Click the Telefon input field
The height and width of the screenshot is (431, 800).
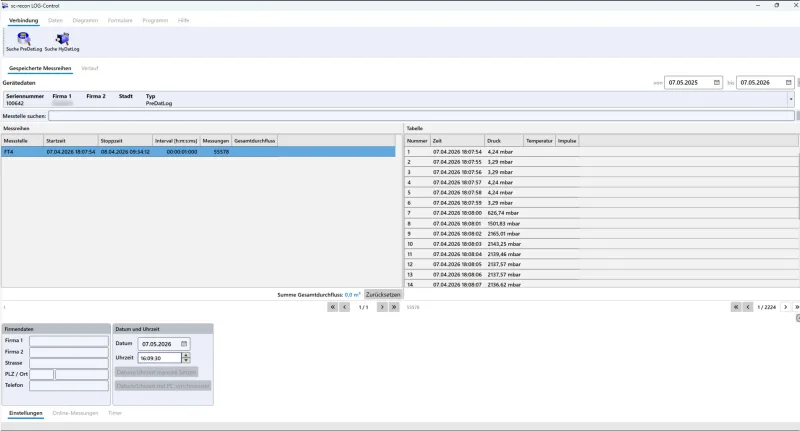pos(69,386)
